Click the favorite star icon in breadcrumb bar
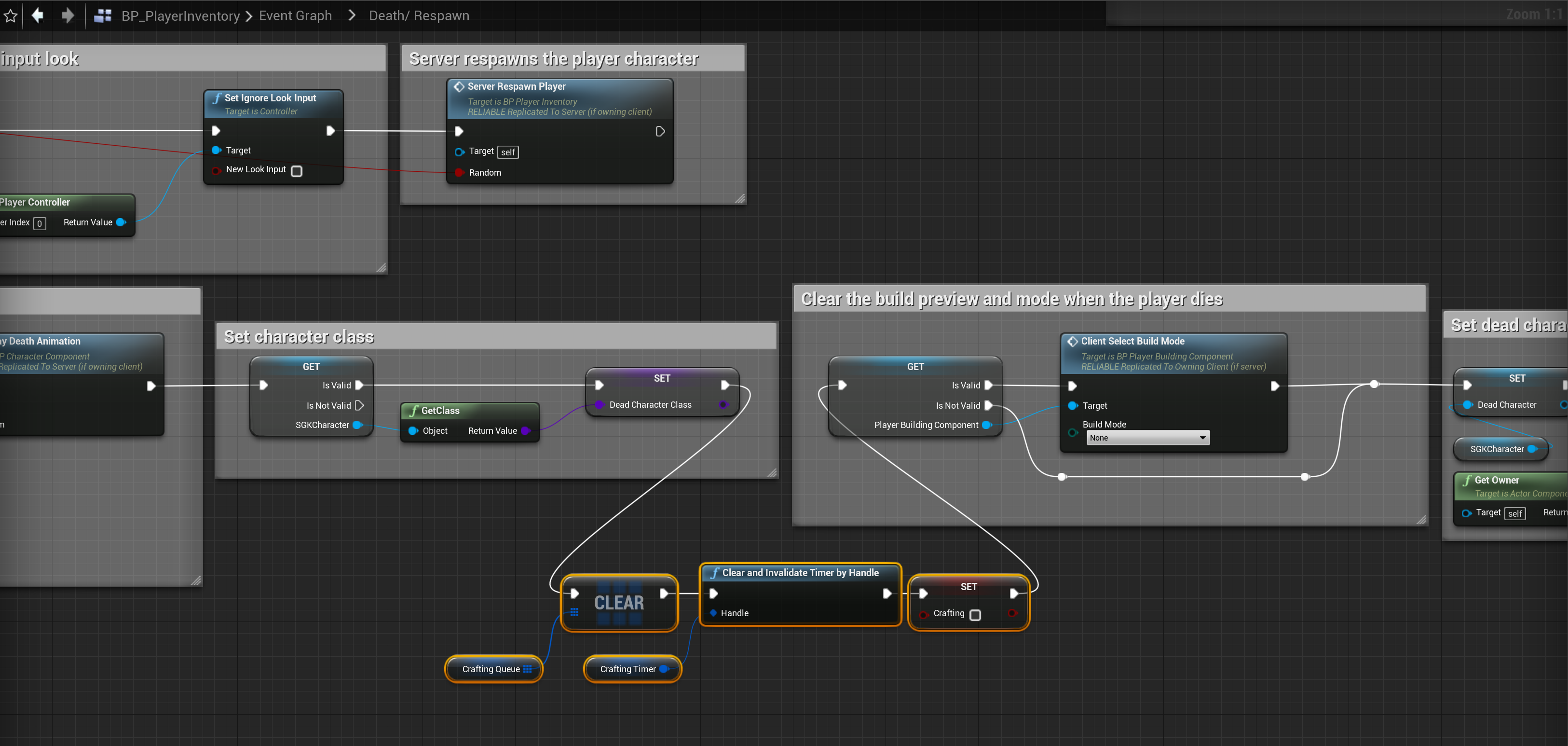 (10, 16)
